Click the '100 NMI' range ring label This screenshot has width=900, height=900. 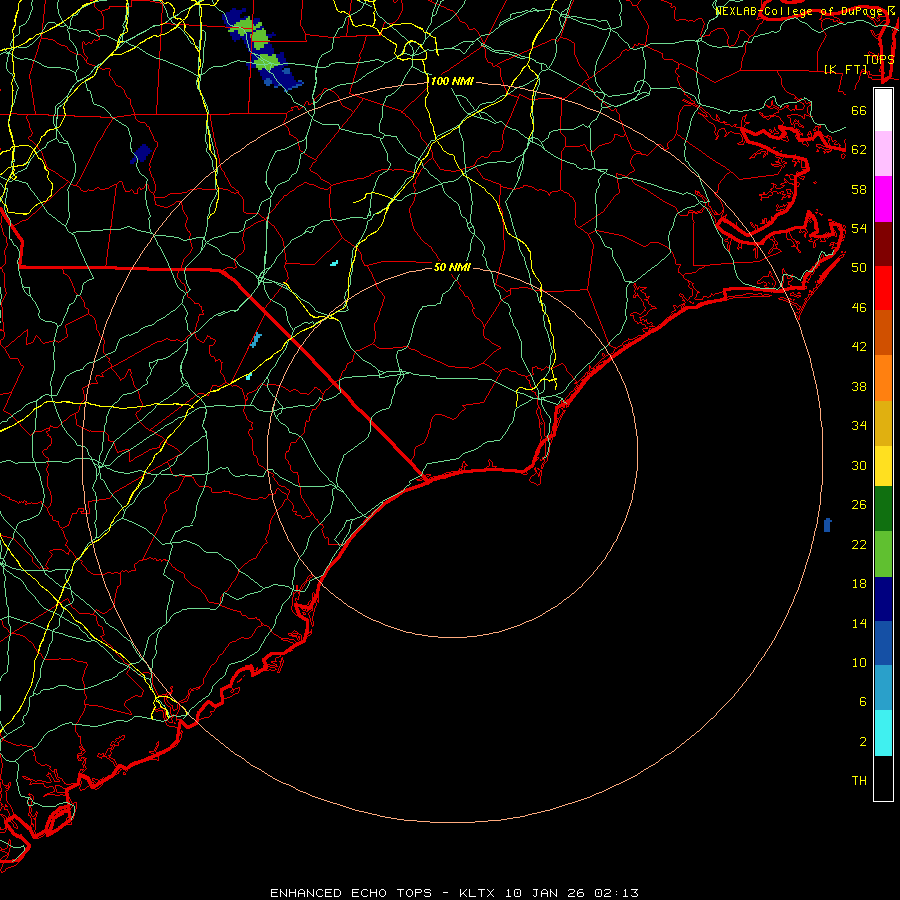pyautogui.click(x=452, y=82)
